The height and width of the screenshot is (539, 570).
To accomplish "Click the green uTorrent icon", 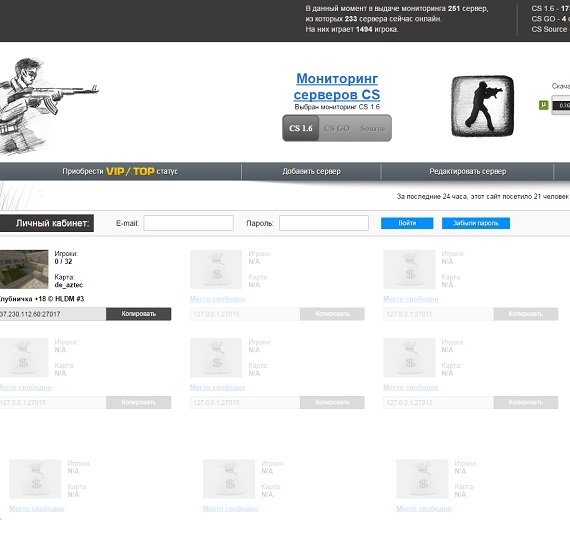I will [x=543, y=105].
